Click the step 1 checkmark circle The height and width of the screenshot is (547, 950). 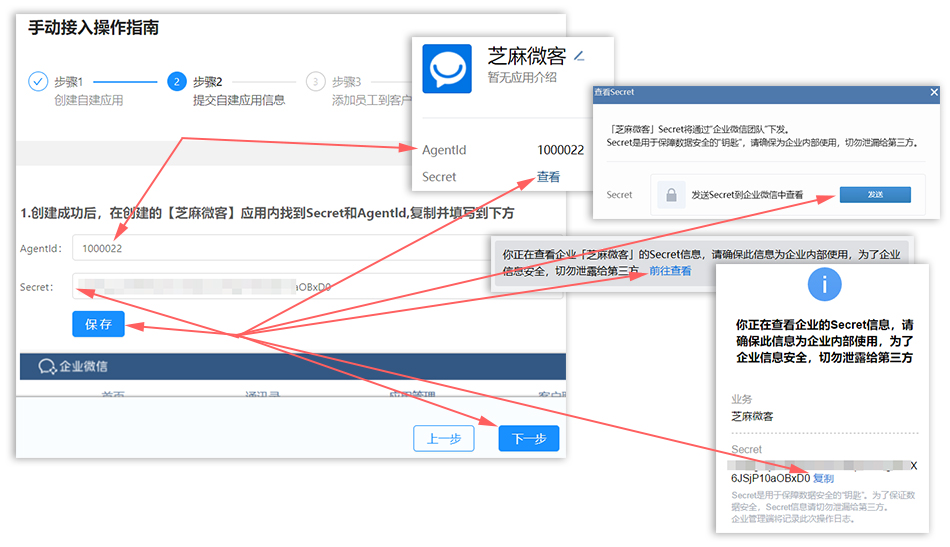tap(38, 81)
